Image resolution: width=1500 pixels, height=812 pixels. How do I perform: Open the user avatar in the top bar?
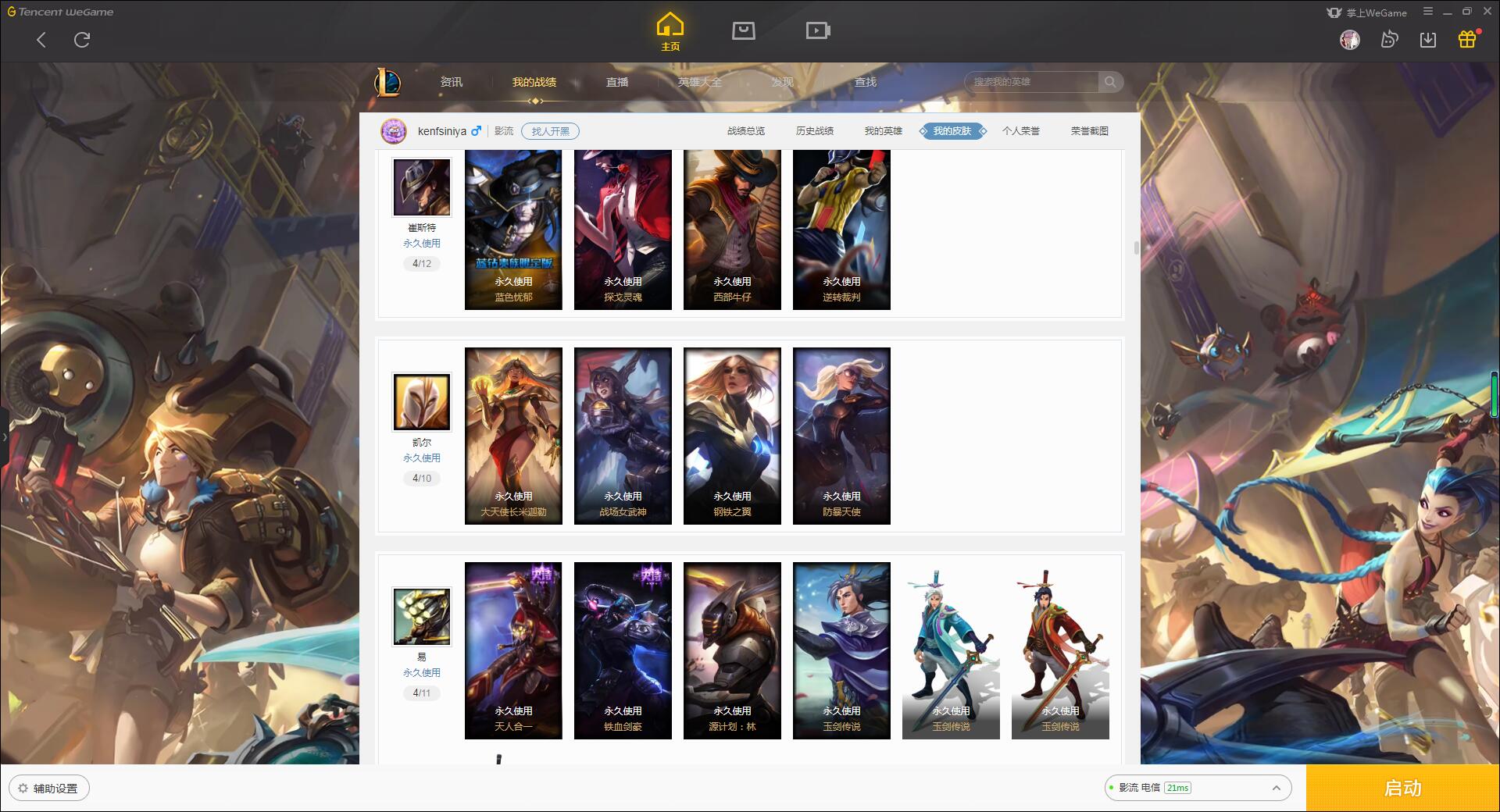[x=1349, y=40]
